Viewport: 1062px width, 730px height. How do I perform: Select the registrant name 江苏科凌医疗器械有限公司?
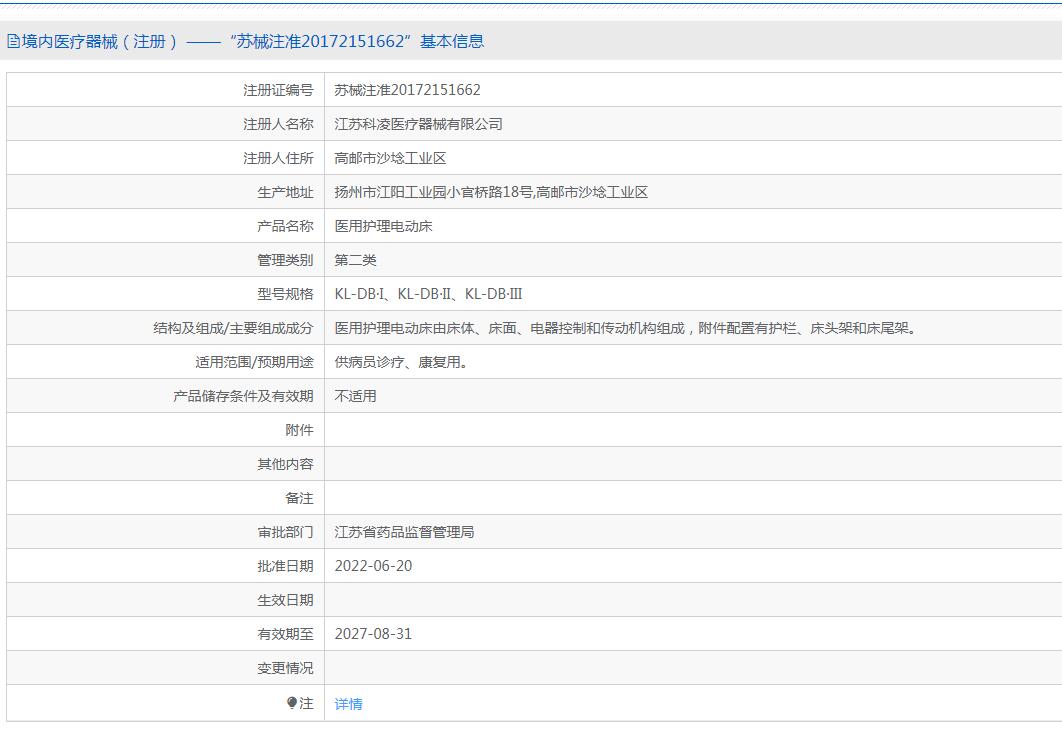(419, 124)
